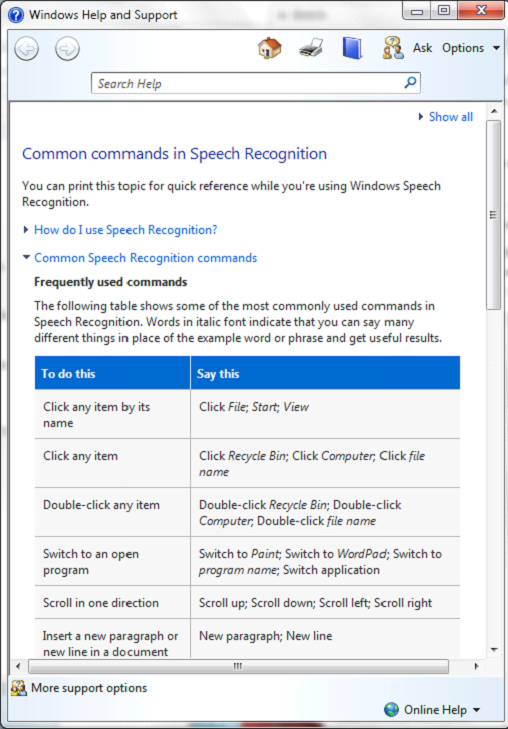Click the 'Click any item' table cell
The width and height of the screenshot is (508, 729).
tap(112, 464)
